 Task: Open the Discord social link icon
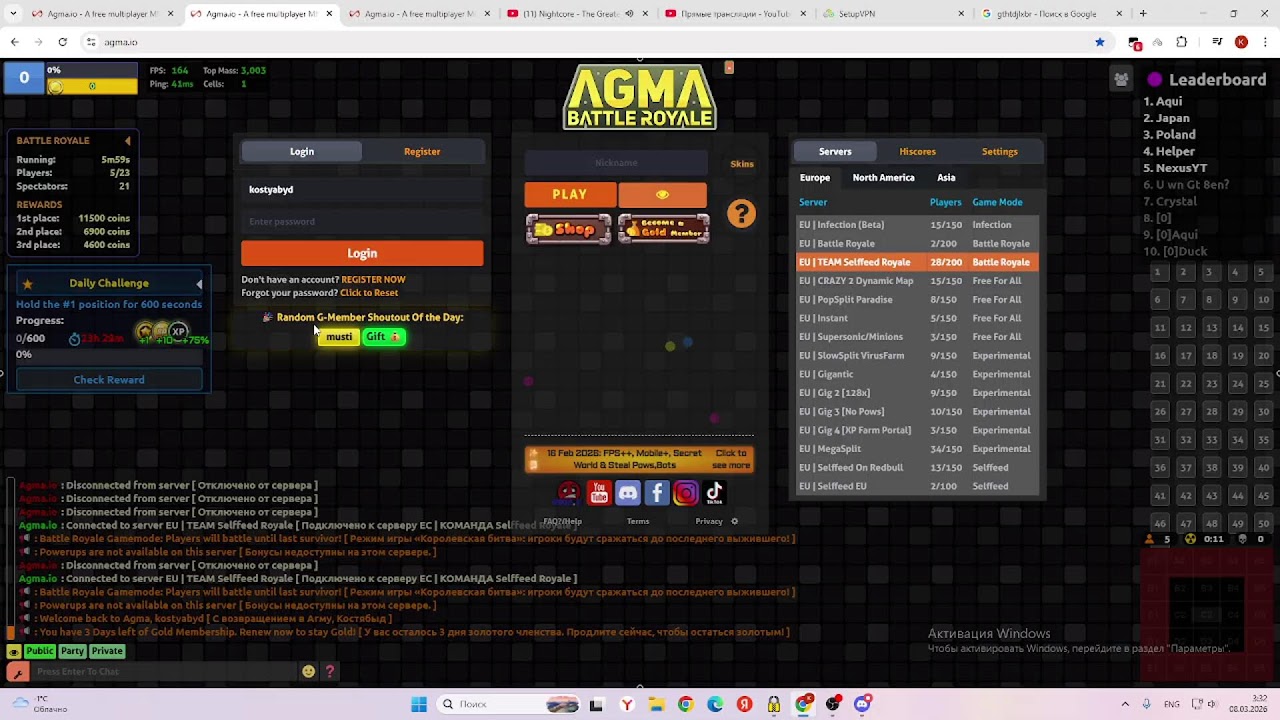point(627,492)
